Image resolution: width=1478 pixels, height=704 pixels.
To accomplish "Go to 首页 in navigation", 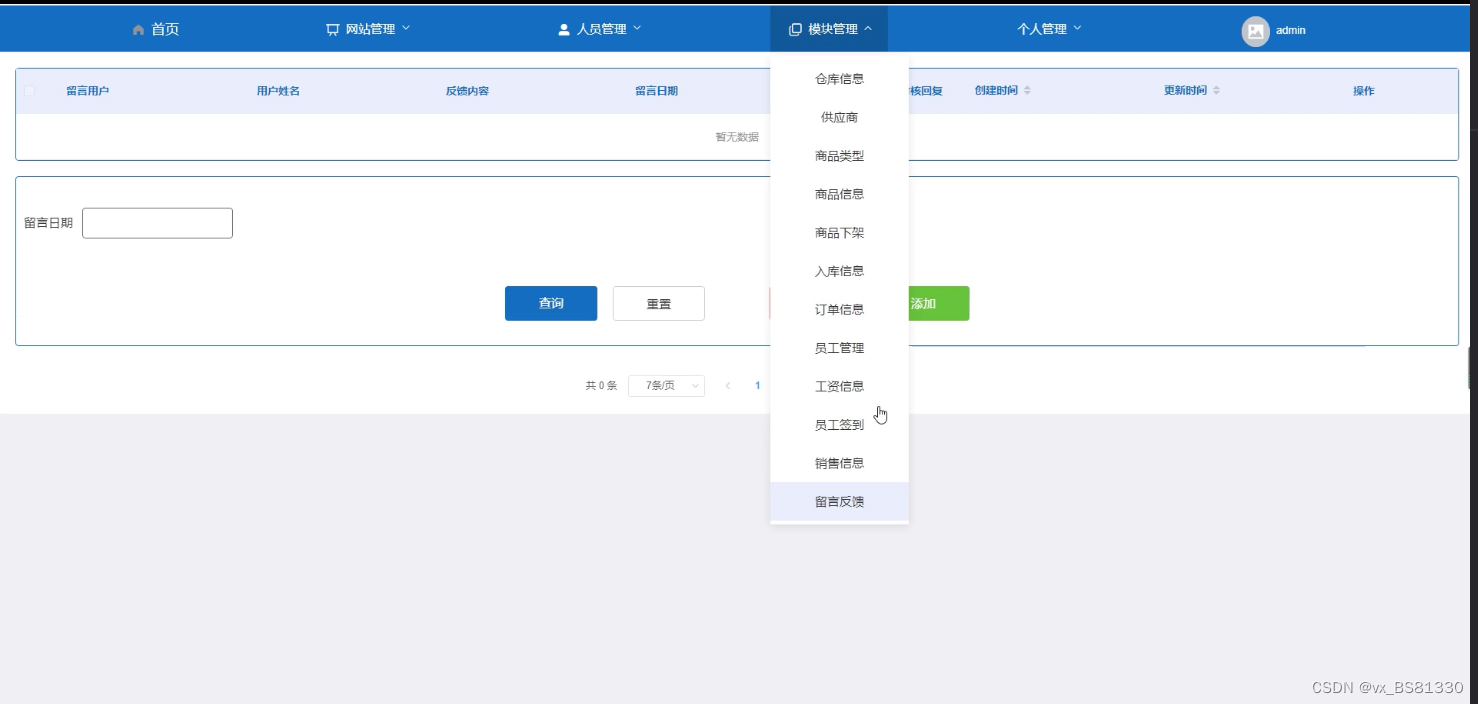I will (x=165, y=30).
